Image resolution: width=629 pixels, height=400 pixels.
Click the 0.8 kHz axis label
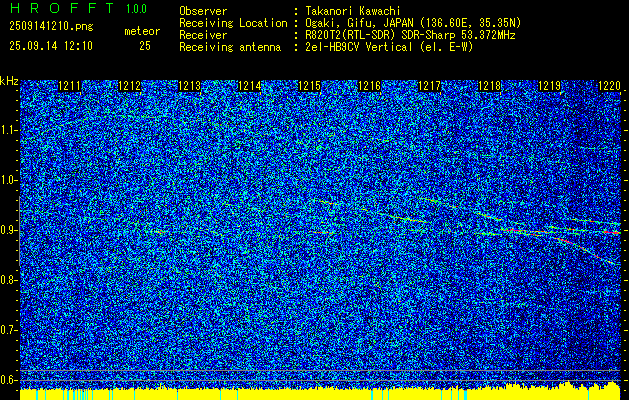(x=8, y=280)
